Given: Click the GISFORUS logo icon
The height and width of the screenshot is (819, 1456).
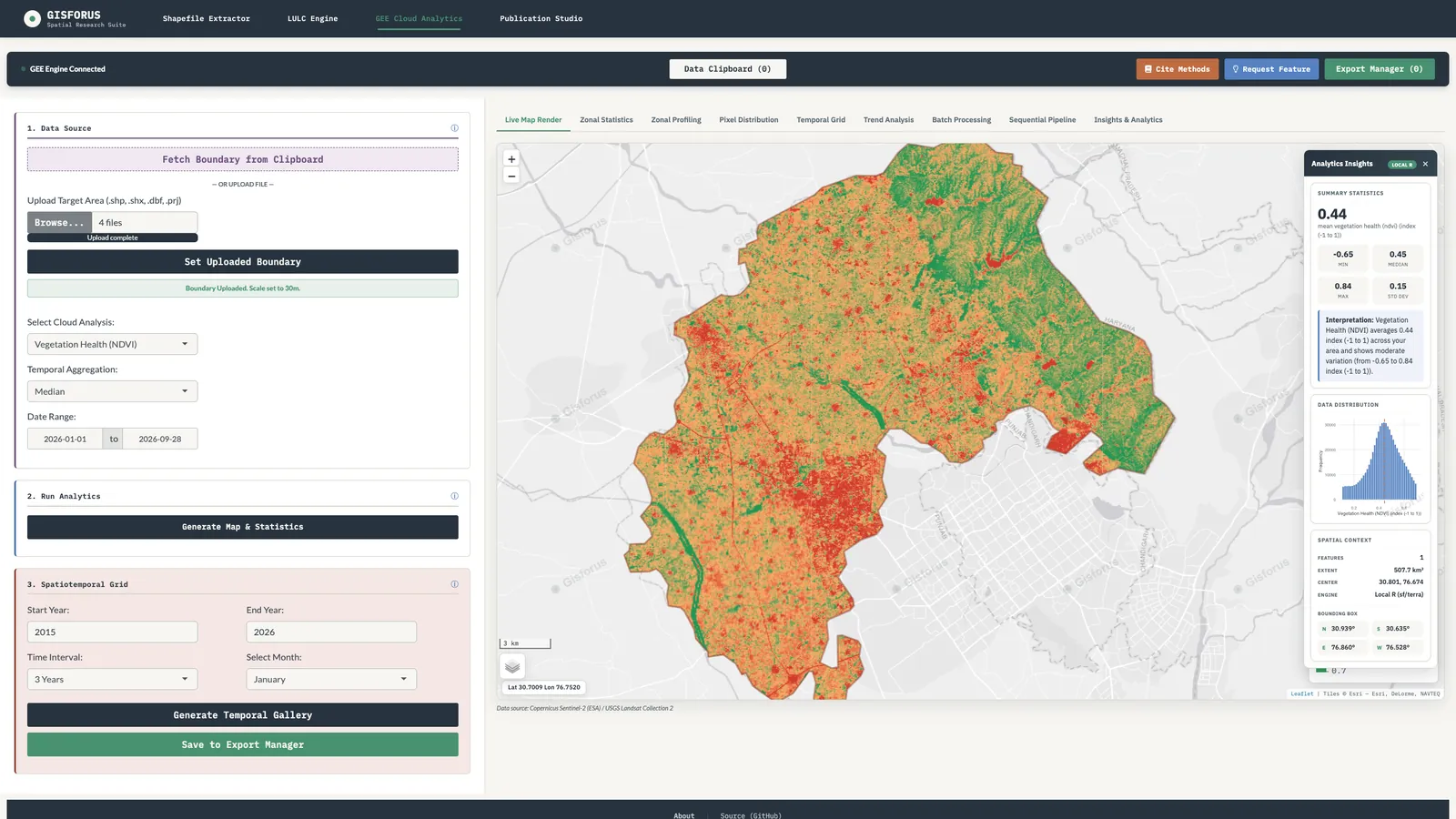Looking at the screenshot, I should point(32,18).
